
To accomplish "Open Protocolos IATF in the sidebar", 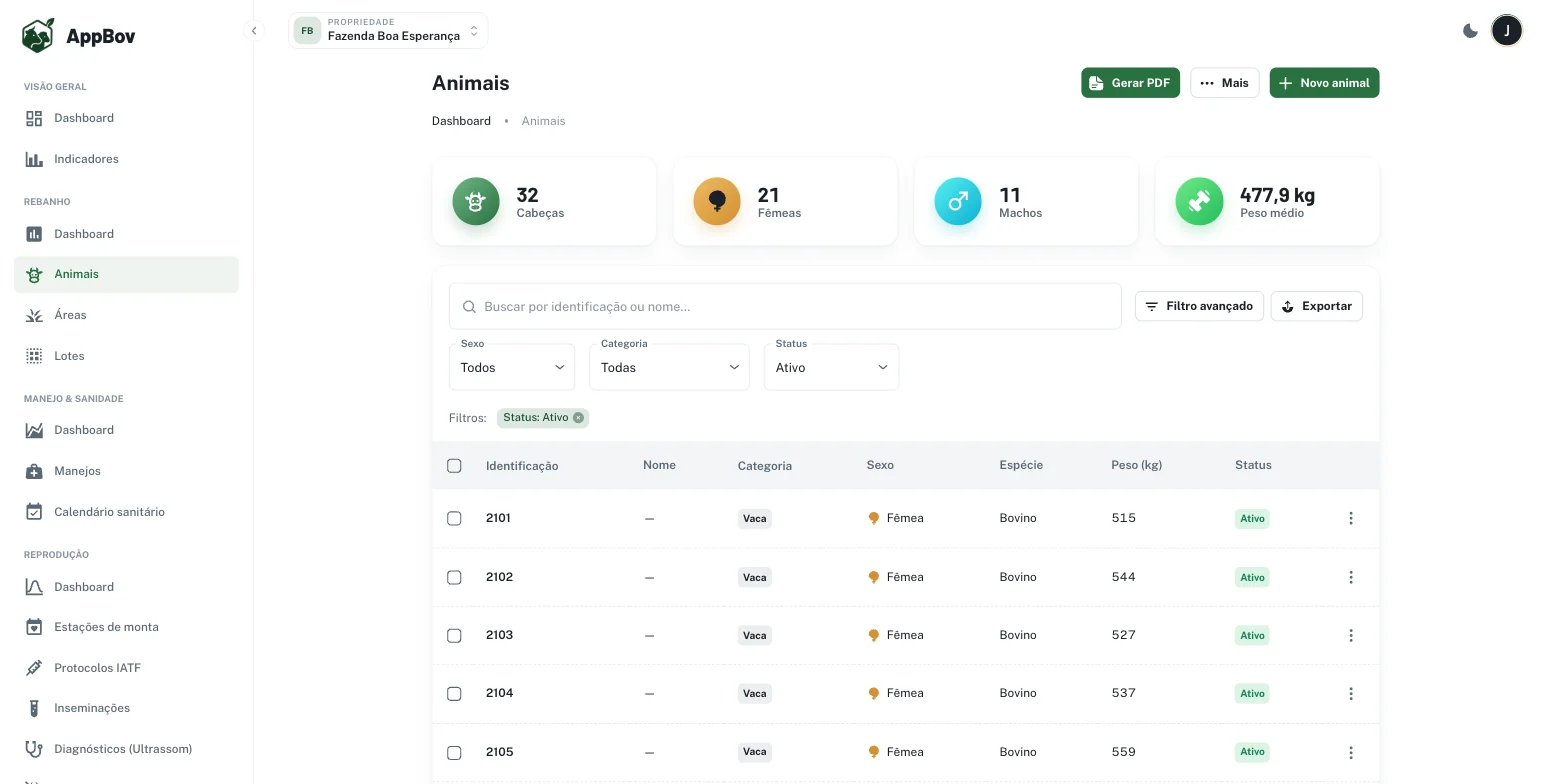I will 126,668.
